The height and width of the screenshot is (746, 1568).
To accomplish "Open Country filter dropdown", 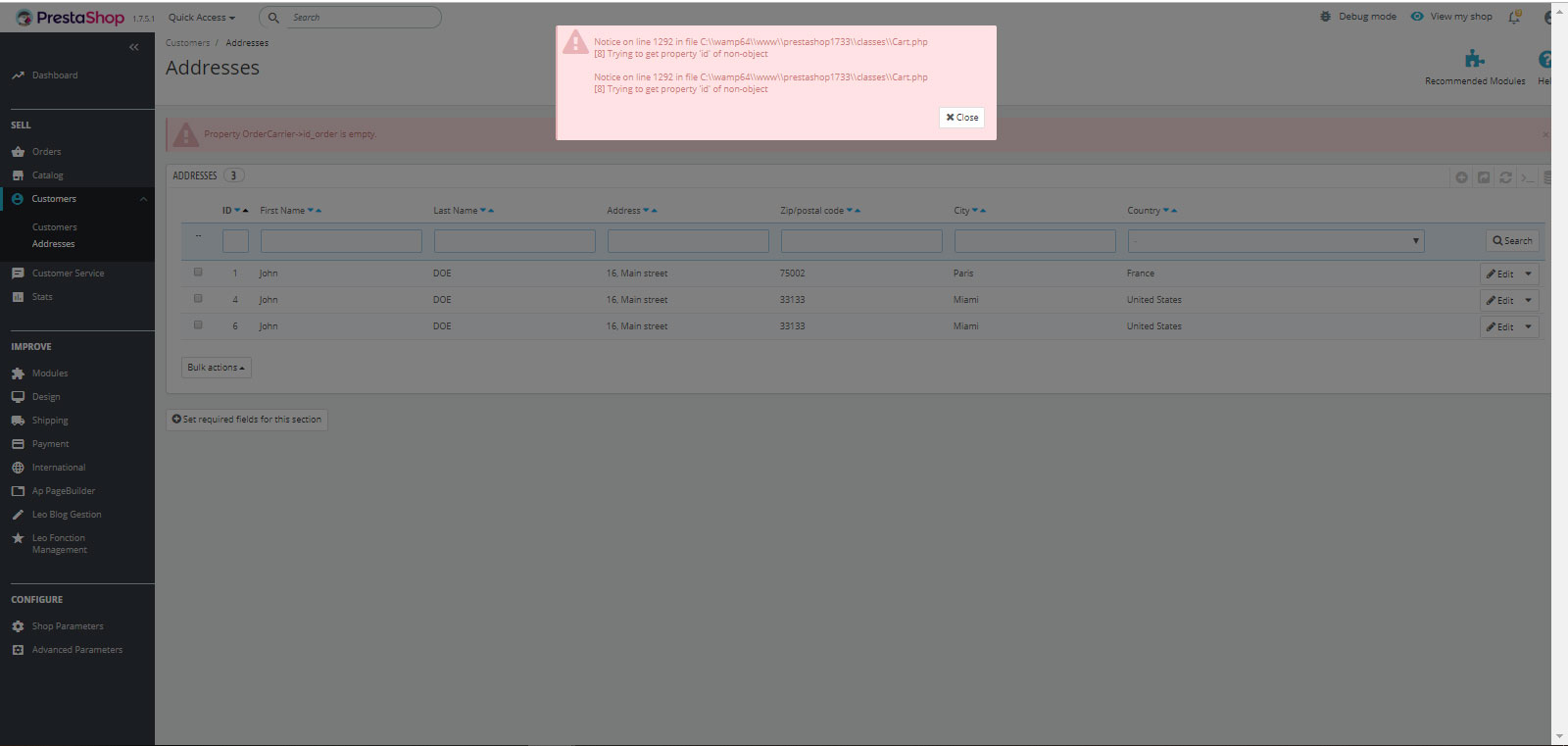I will pos(1276,241).
